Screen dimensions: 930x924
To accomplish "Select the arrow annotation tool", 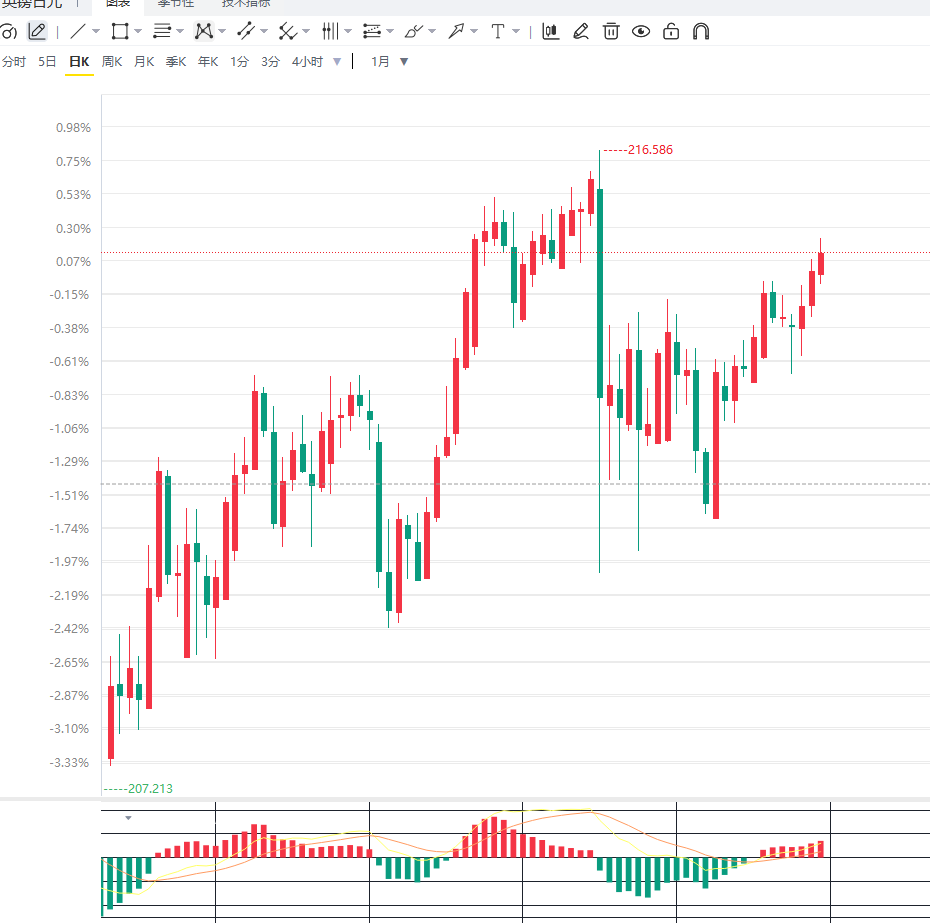I will click(456, 31).
